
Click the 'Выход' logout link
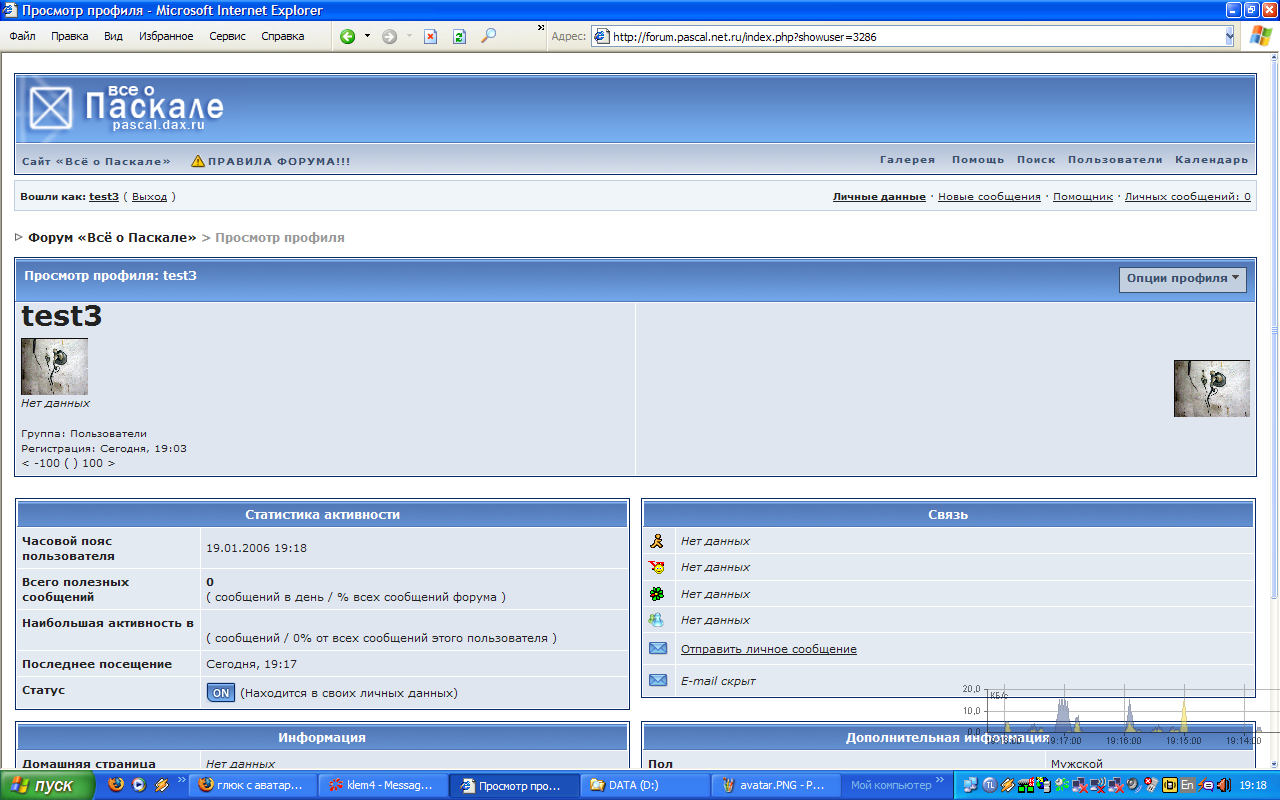click(149, 197)
